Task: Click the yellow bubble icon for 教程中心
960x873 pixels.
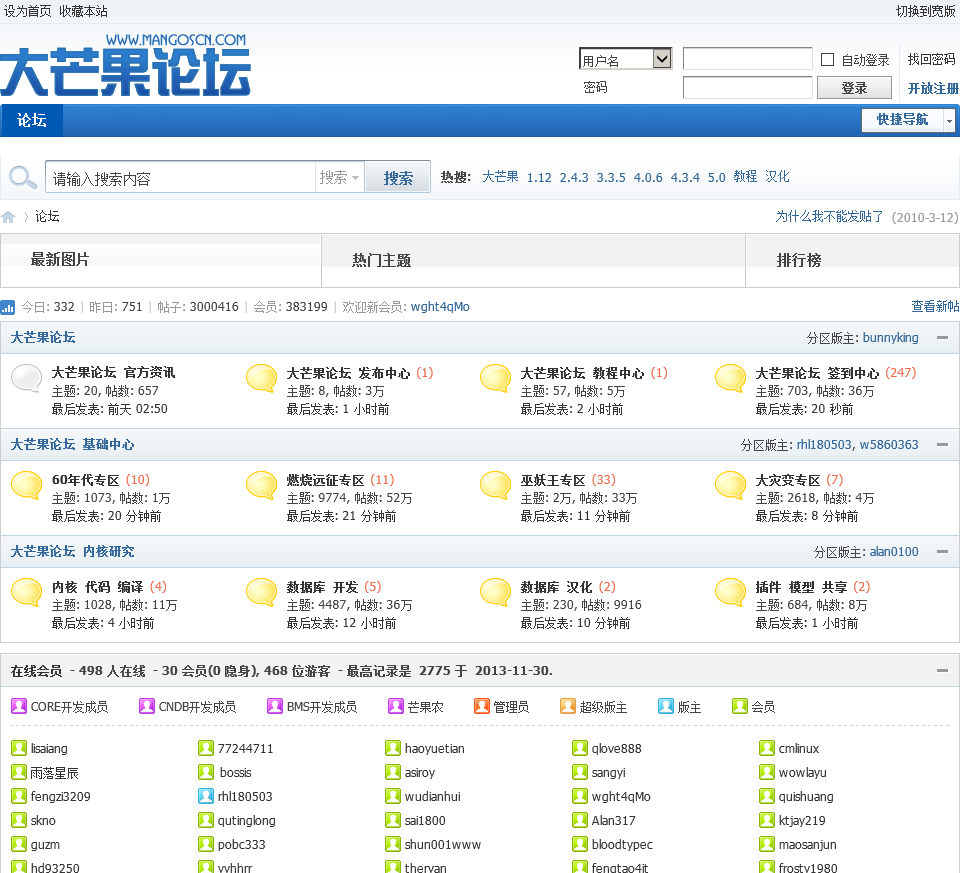Action: (x=495, y=378)
